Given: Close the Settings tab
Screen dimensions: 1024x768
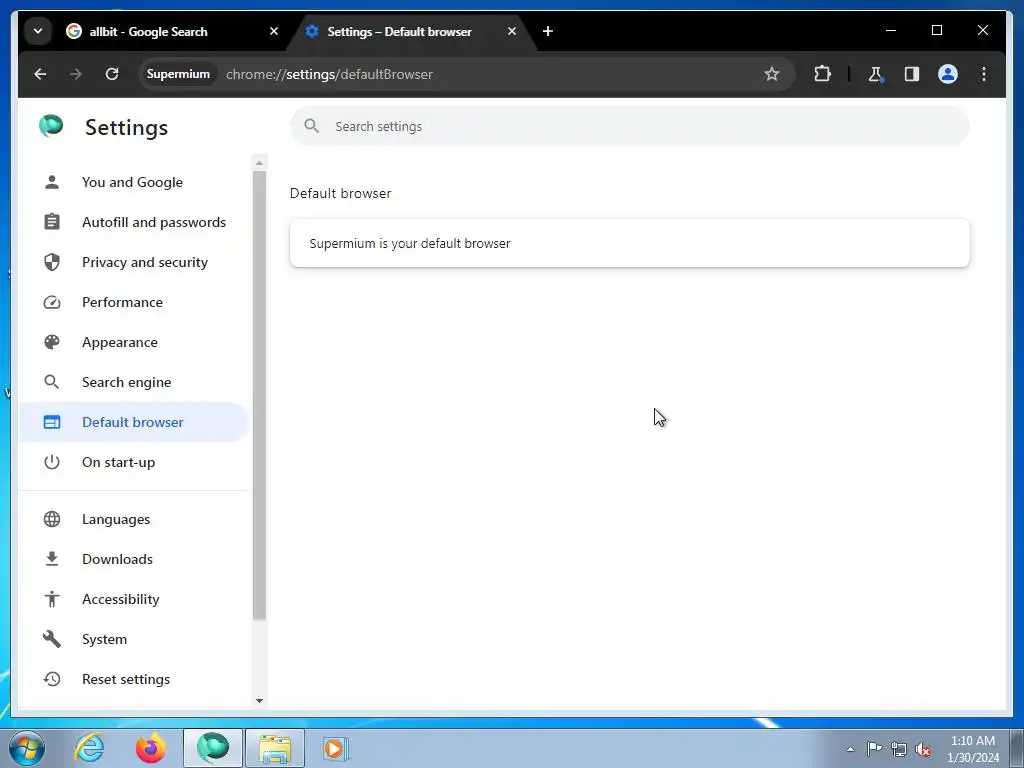Looking at the screenshot, I should click(x=512, y=31).
